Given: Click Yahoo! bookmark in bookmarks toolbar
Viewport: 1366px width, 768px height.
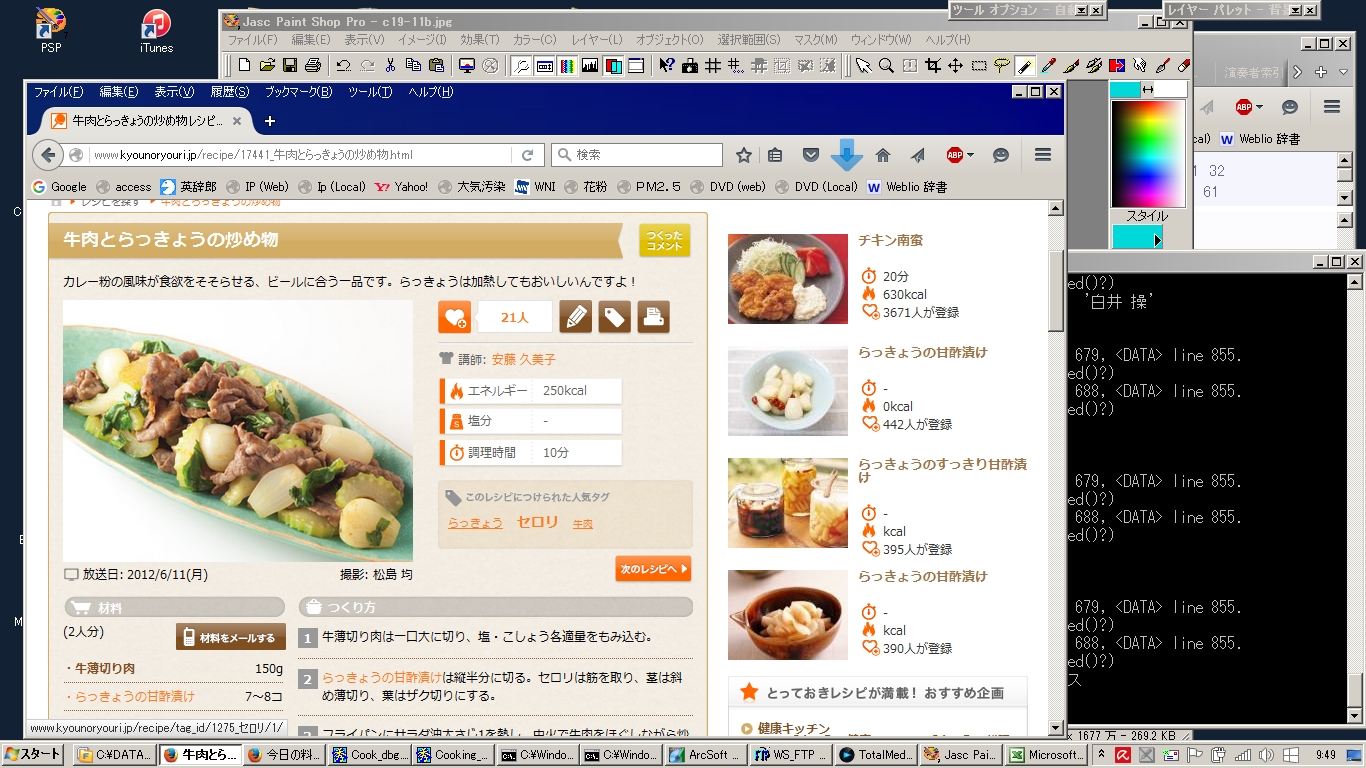Looking at the screenshot, I should [401, 187].
